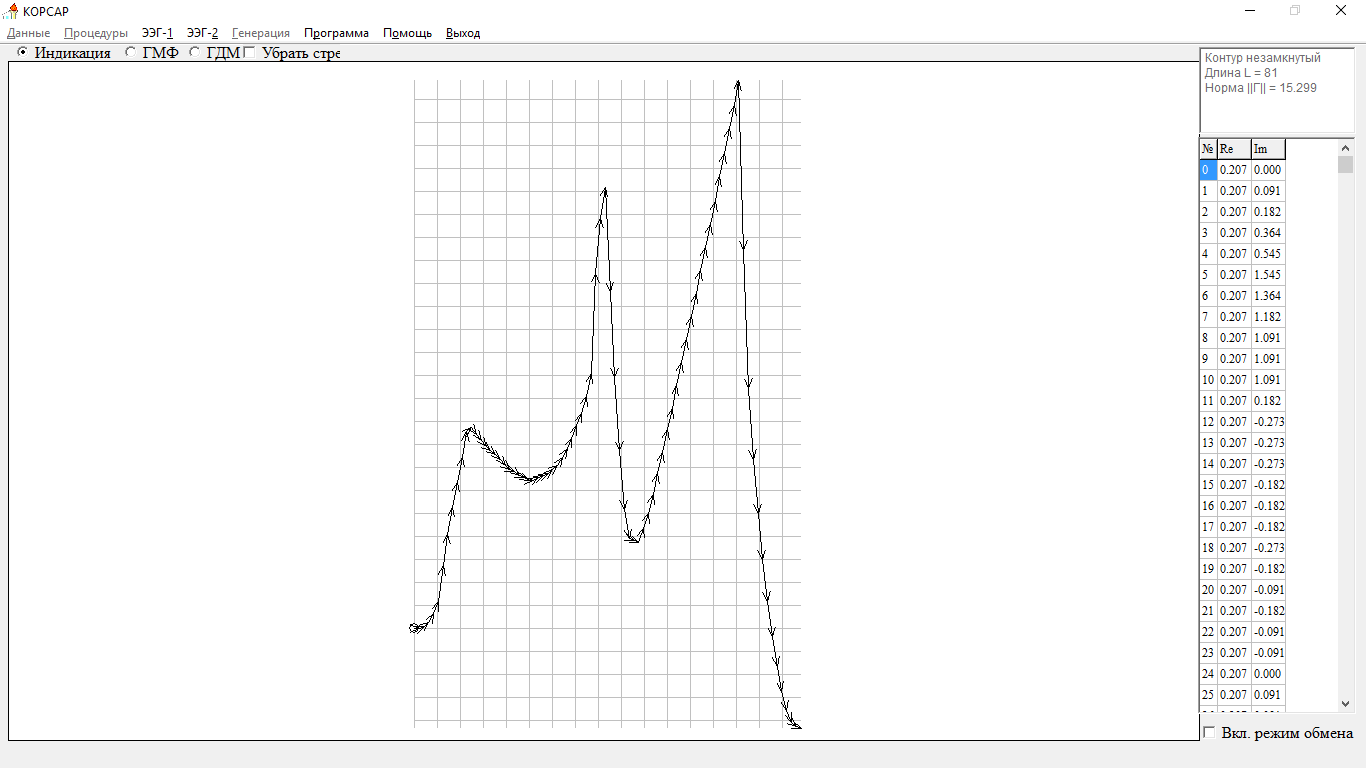The height and width of the screenshot is (768, 1366).
Task: Click row number 22 cell
Action: point(1208,632)
